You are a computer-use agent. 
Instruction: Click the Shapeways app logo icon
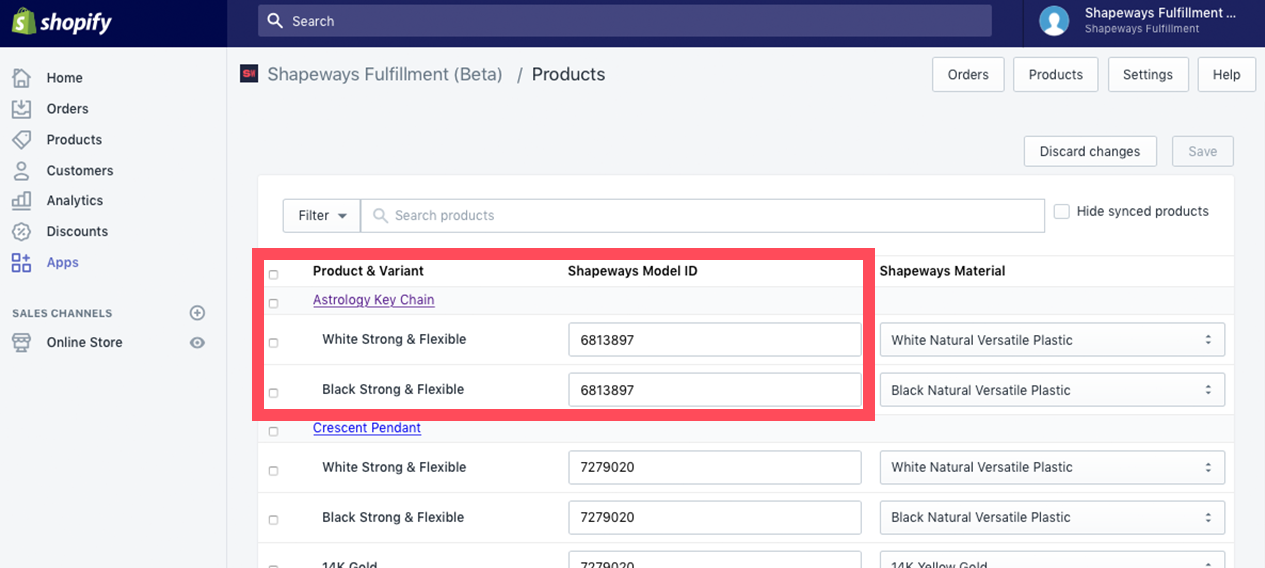point(249,74)
